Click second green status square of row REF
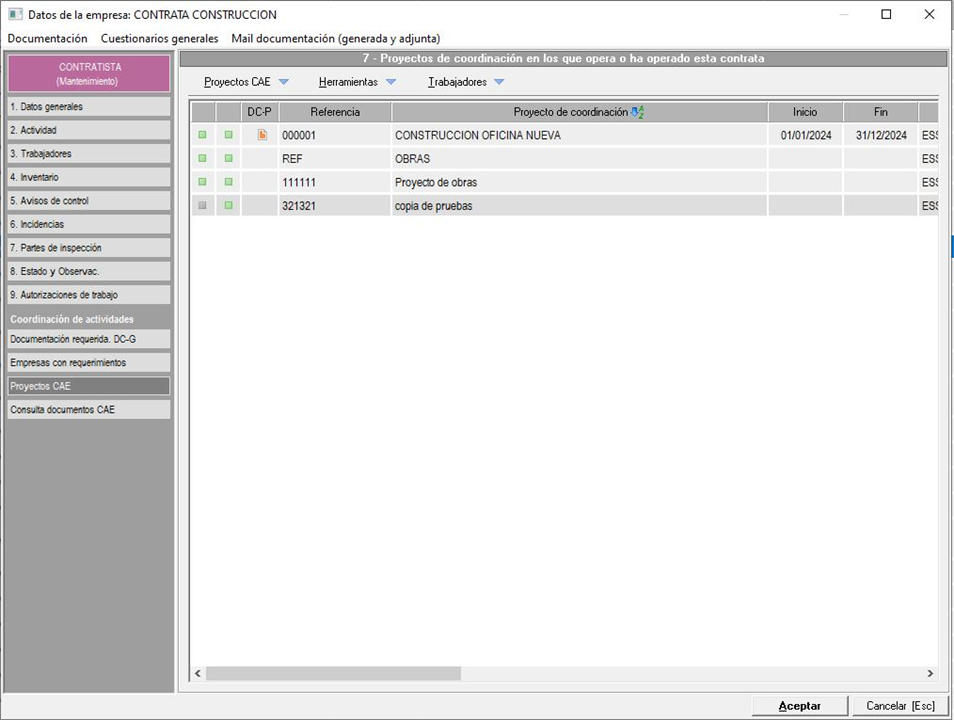 (x=228, y=159)
